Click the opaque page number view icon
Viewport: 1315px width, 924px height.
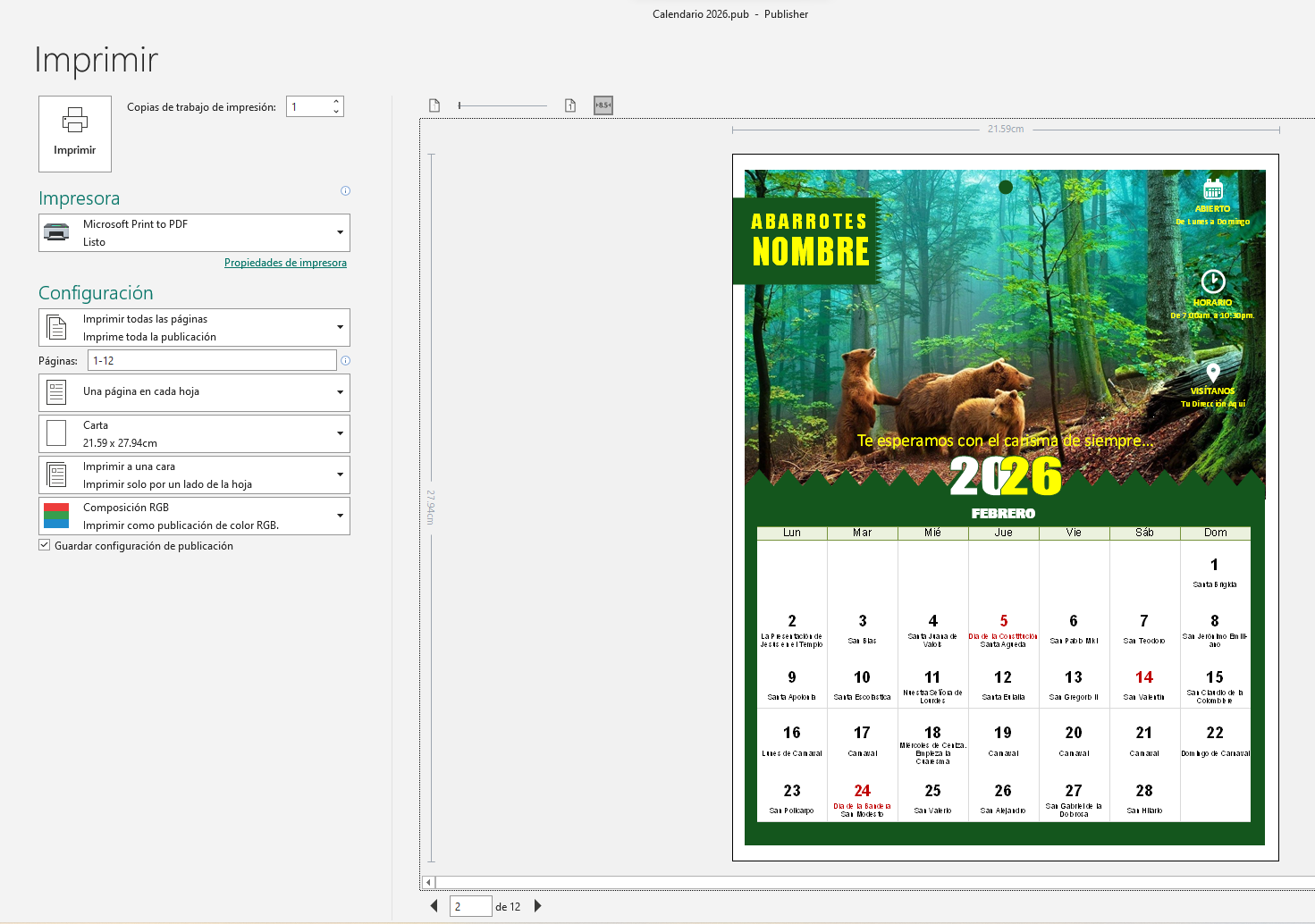point(570,105)
